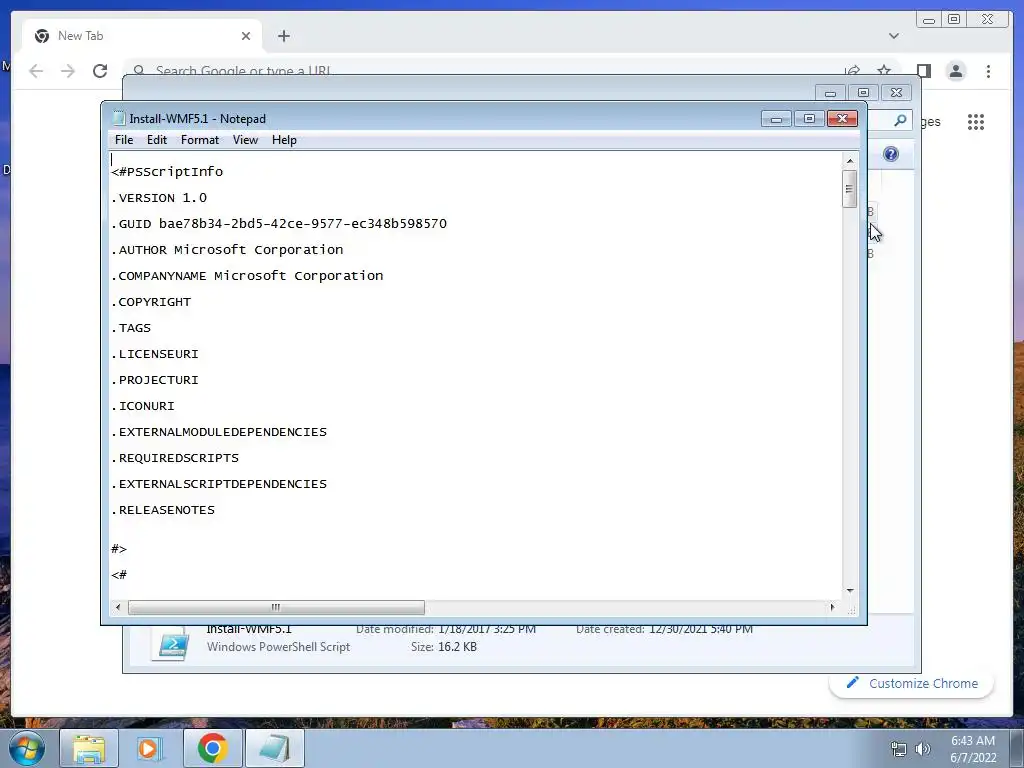Click the 'Size: 16.2 KB' detail in Explorer

click(443, 647)
